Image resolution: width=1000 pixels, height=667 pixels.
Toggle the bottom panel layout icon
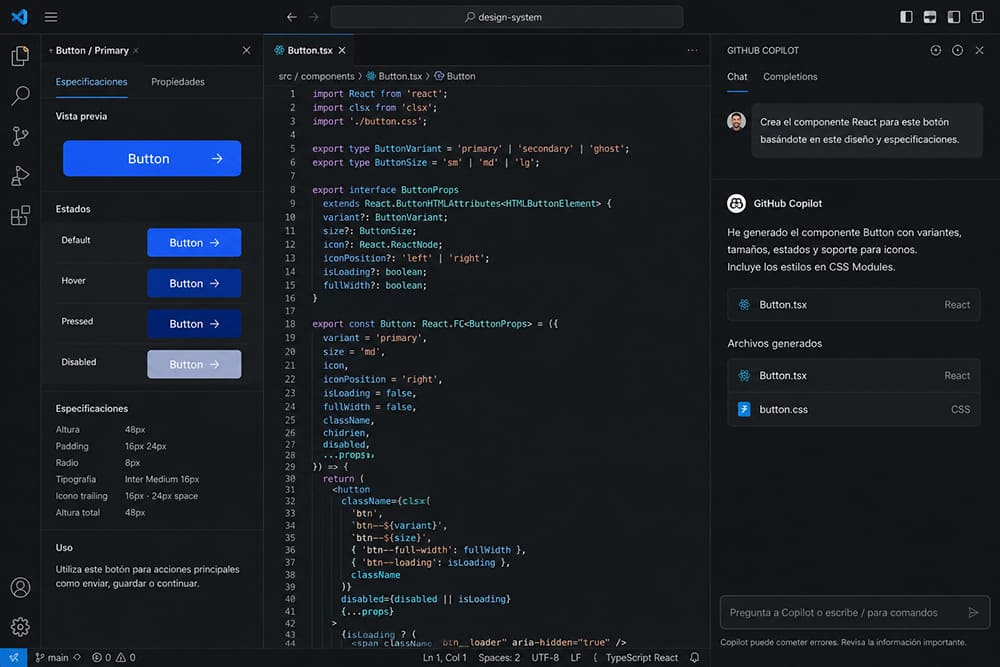point(930,17)
